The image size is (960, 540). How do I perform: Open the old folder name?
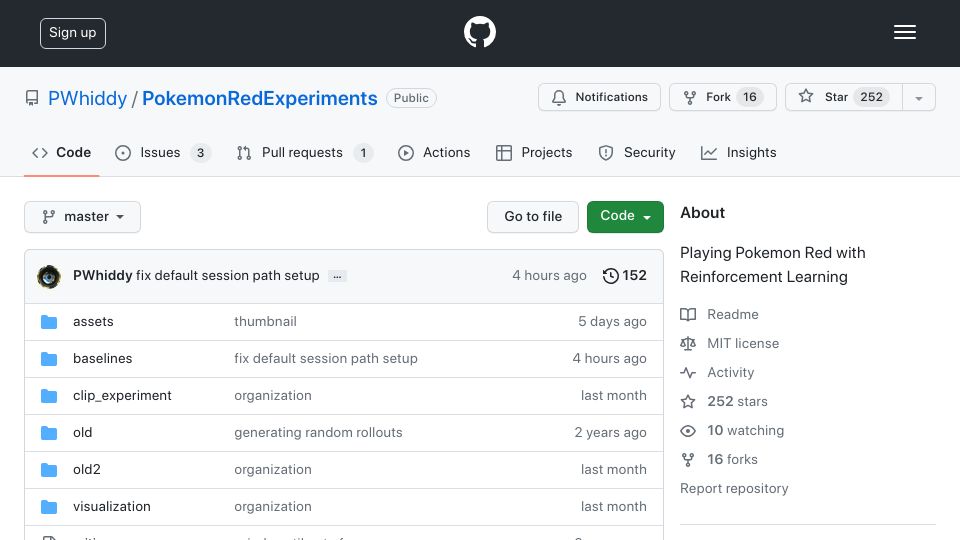(83, 433)
